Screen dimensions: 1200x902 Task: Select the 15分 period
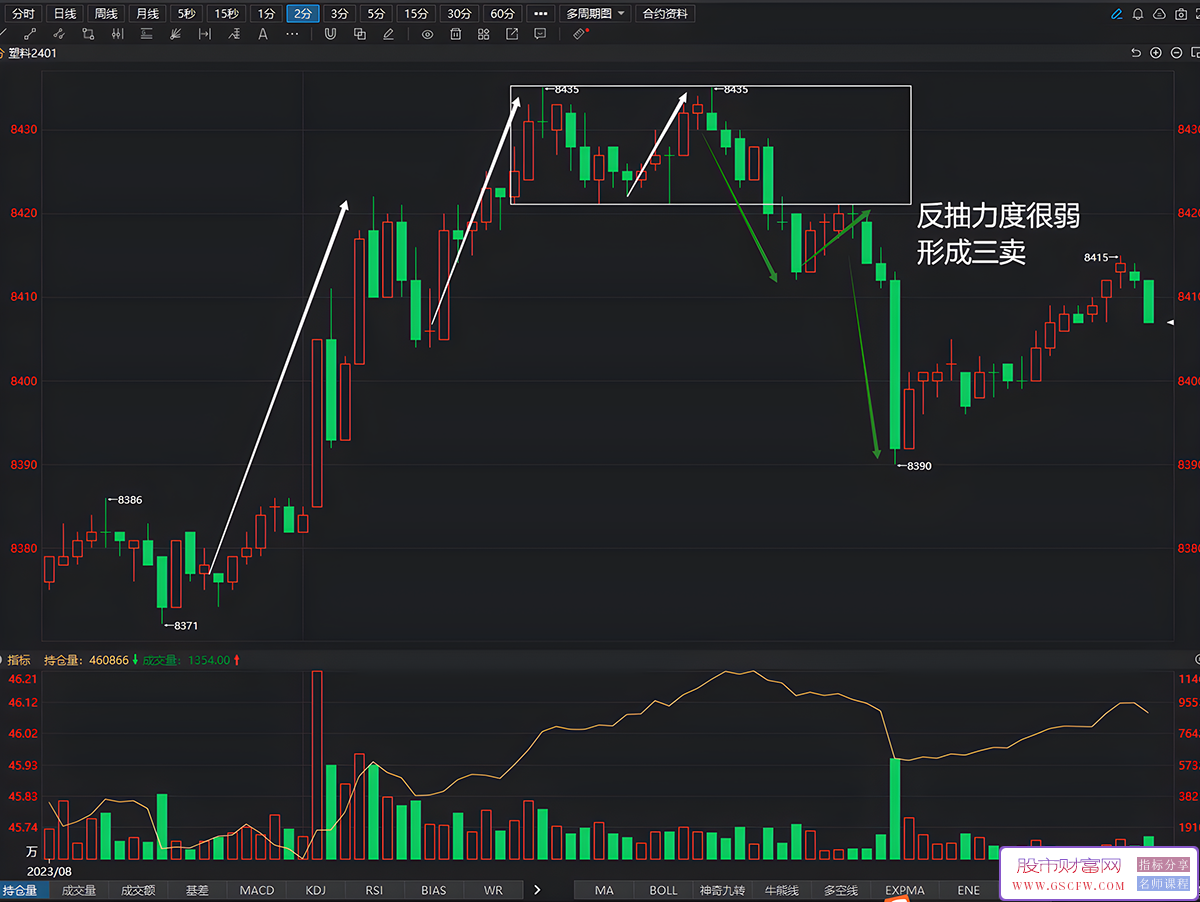pos(416,14)
